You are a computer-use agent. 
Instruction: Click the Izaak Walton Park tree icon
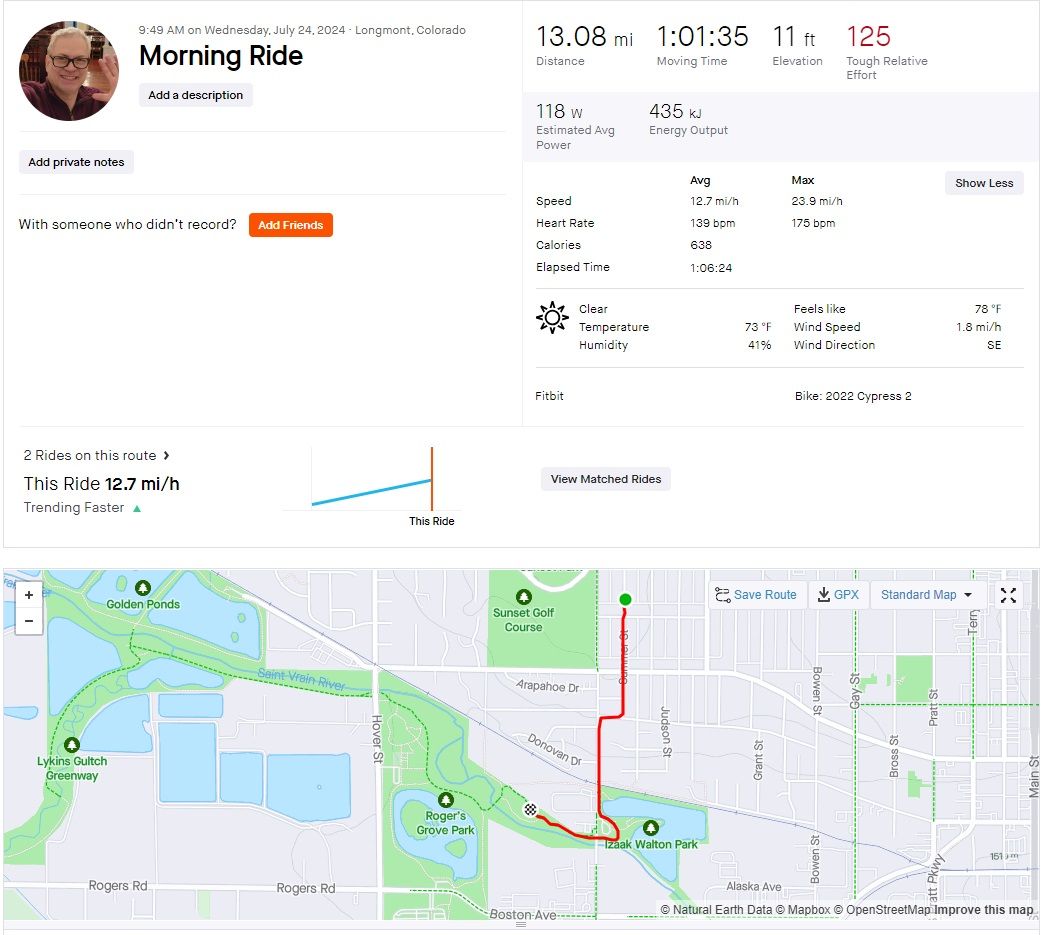(652, 828)
